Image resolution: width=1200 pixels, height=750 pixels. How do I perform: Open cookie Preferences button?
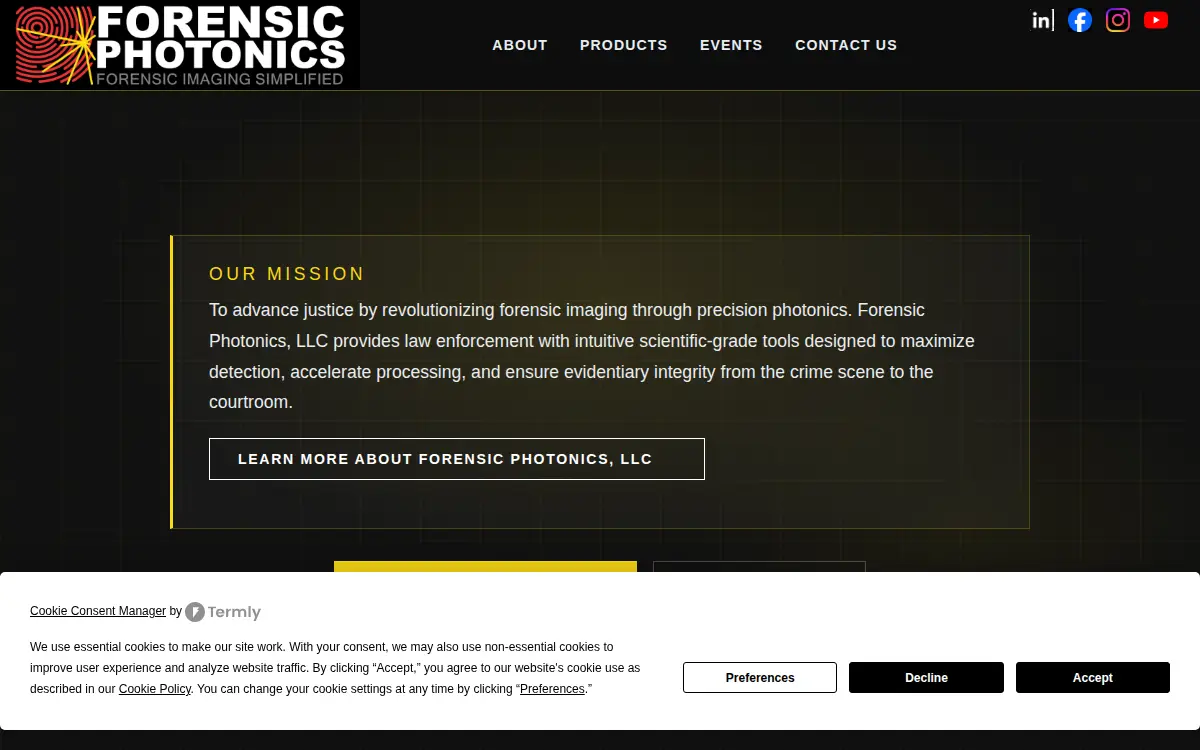(760, 677)
